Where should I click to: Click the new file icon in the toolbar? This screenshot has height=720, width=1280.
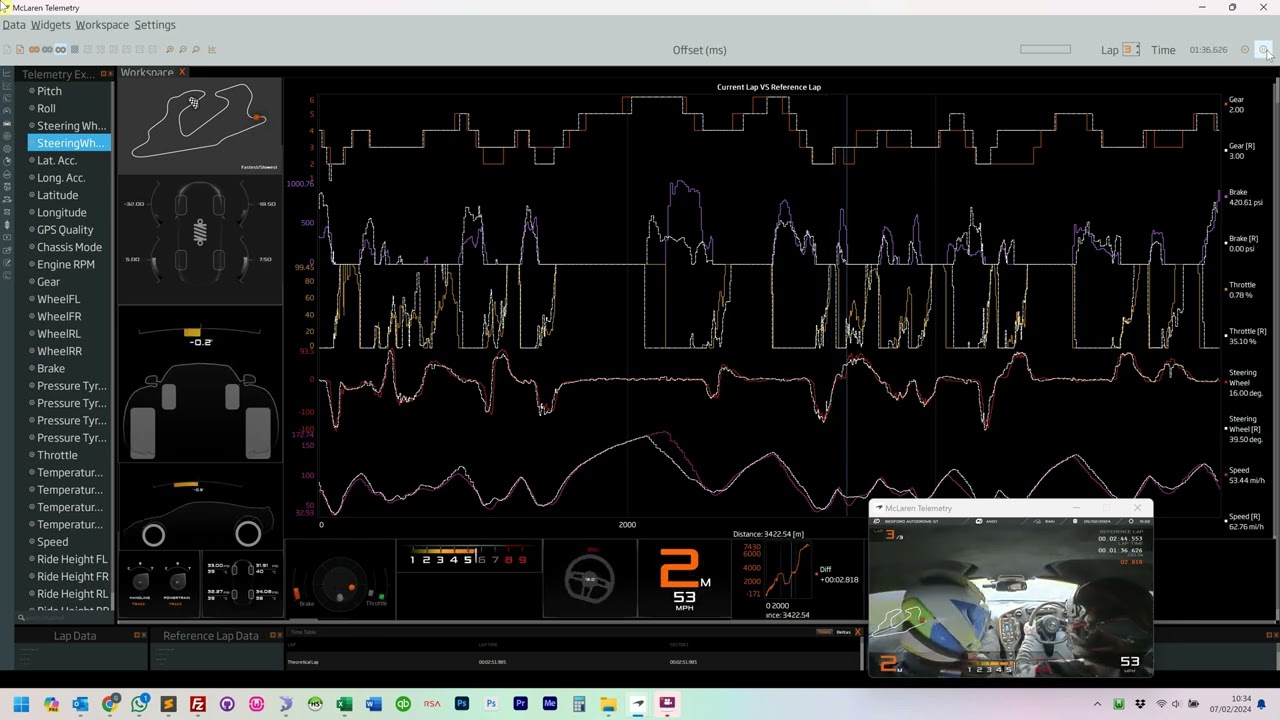point(7,49)
